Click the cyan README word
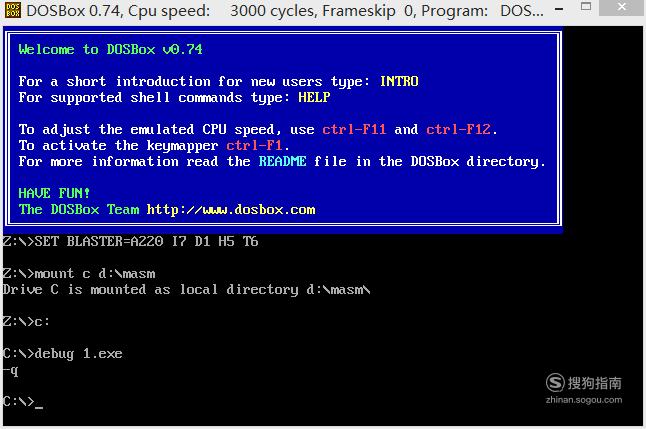This screenshot has height=429, width=646. tap(282, 161)
